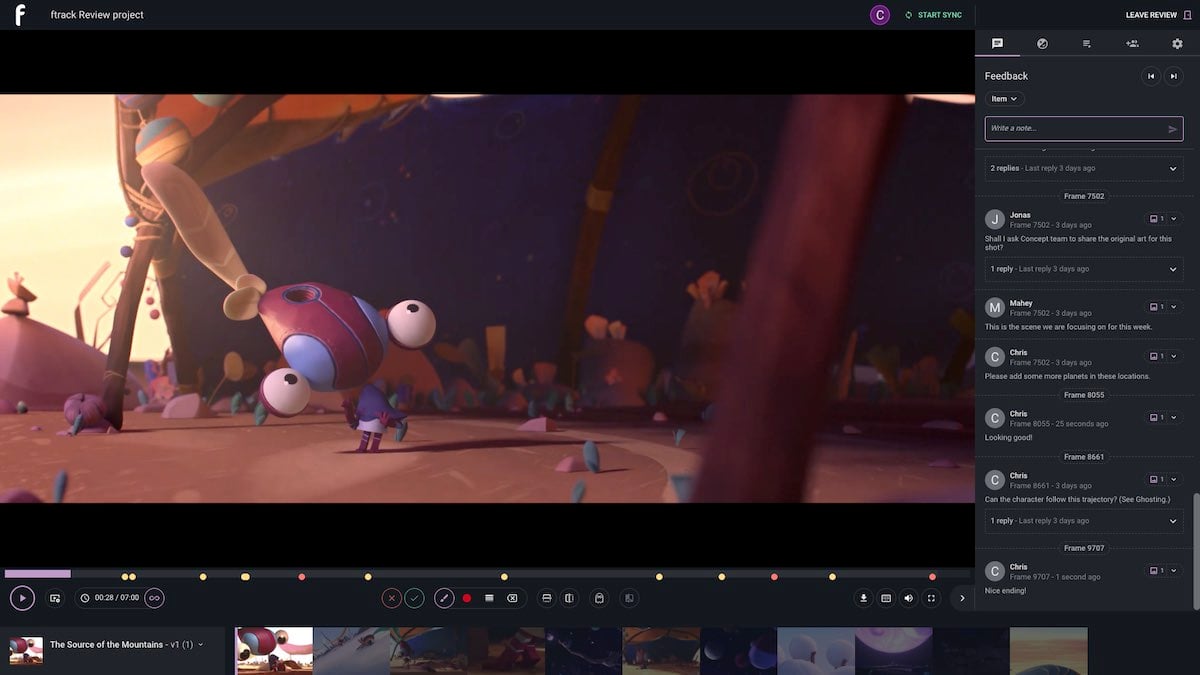Toggle side-by-side compare view
The image size is (1200, 675).
tap(569, 598)
